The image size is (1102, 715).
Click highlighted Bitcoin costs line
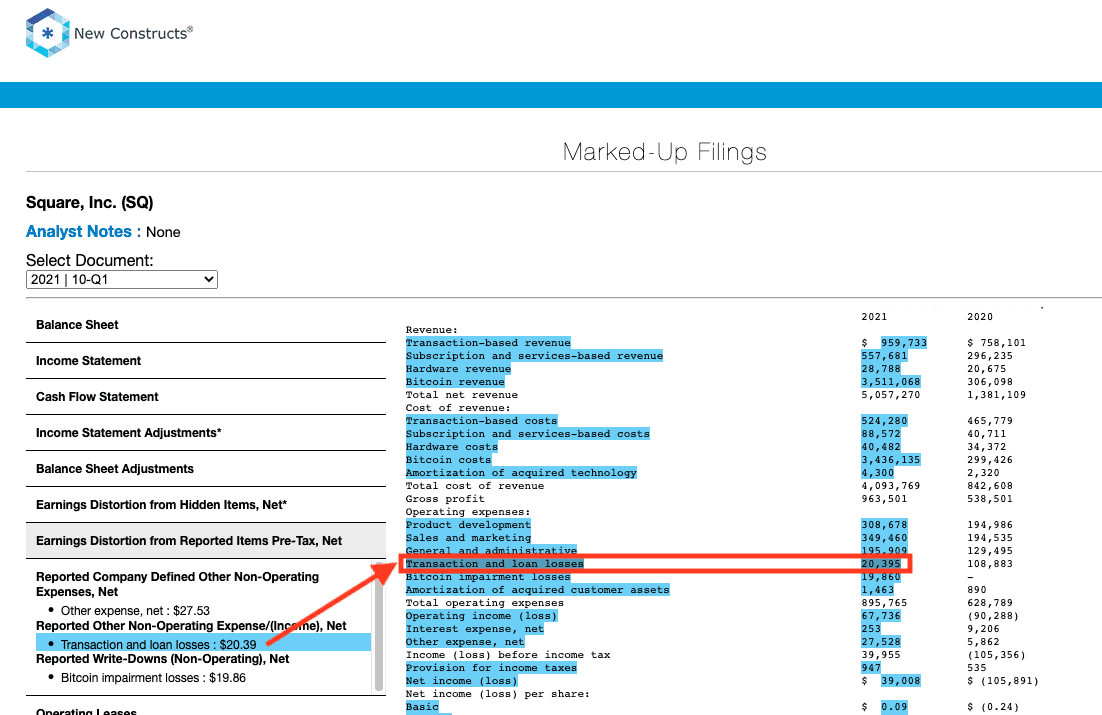click(448, 460)
